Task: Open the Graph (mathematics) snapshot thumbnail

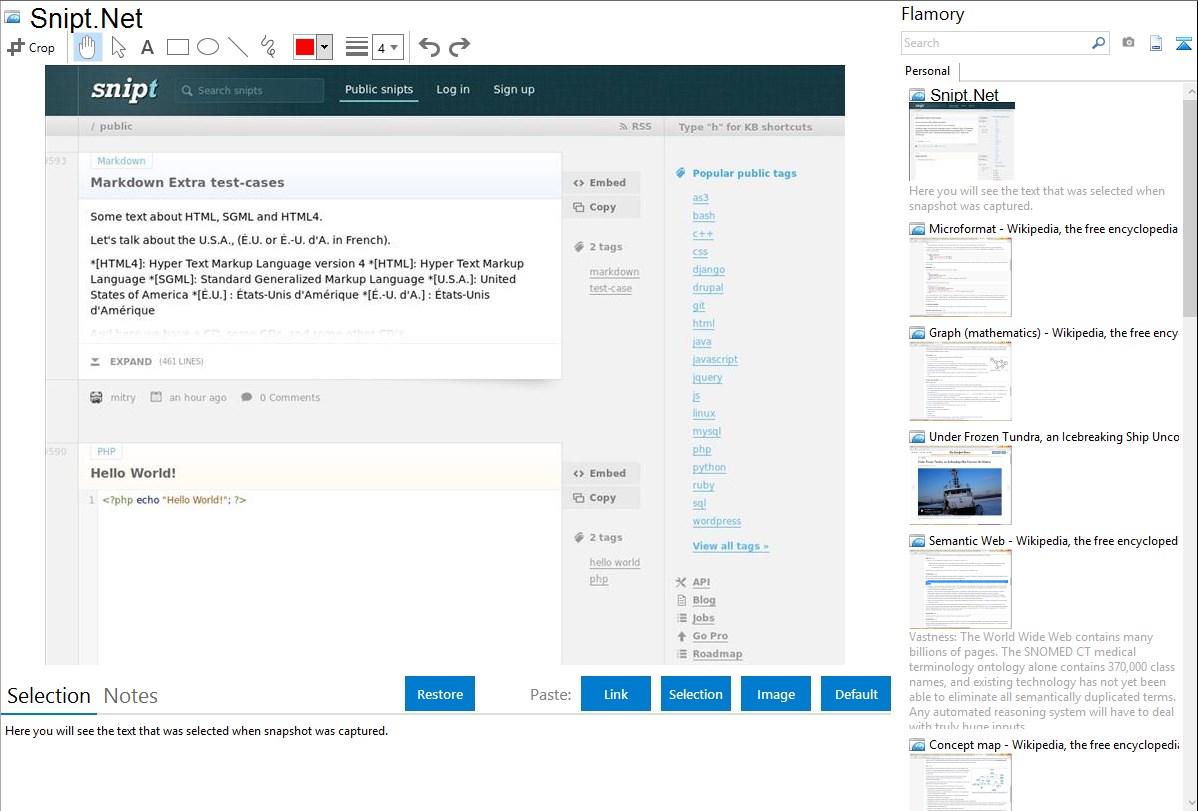Action: click(960, 381)
